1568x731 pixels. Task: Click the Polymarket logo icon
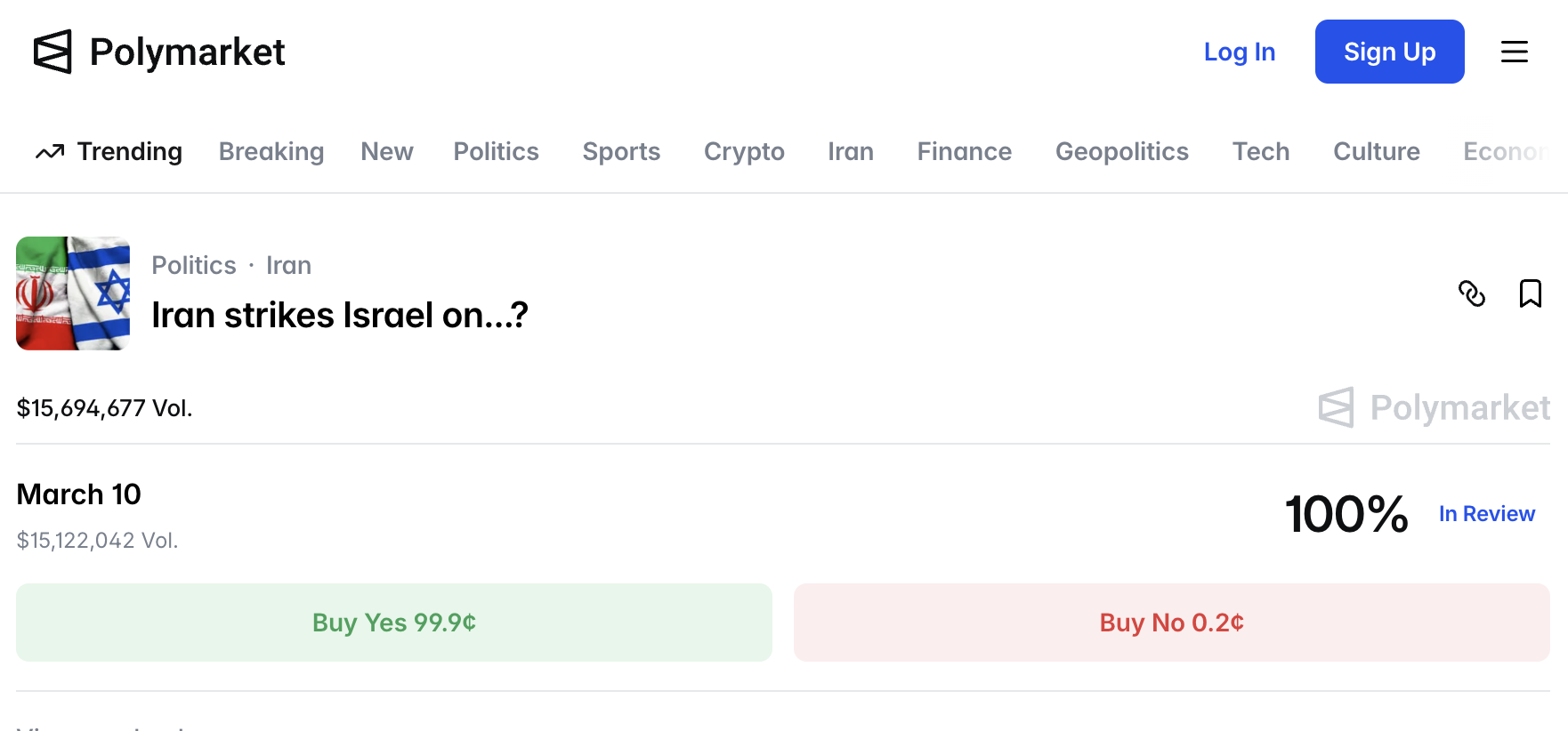[53, 52]
